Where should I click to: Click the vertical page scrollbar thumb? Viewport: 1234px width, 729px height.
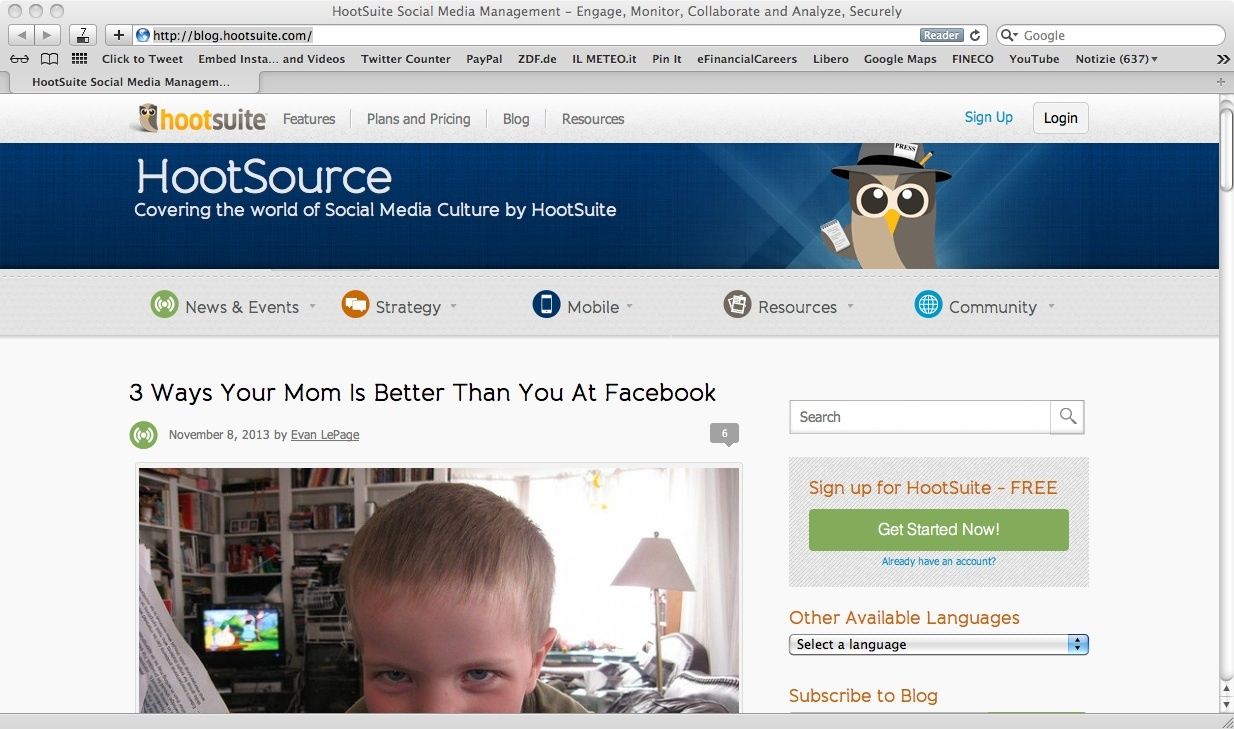click(x=1226, y=148)
